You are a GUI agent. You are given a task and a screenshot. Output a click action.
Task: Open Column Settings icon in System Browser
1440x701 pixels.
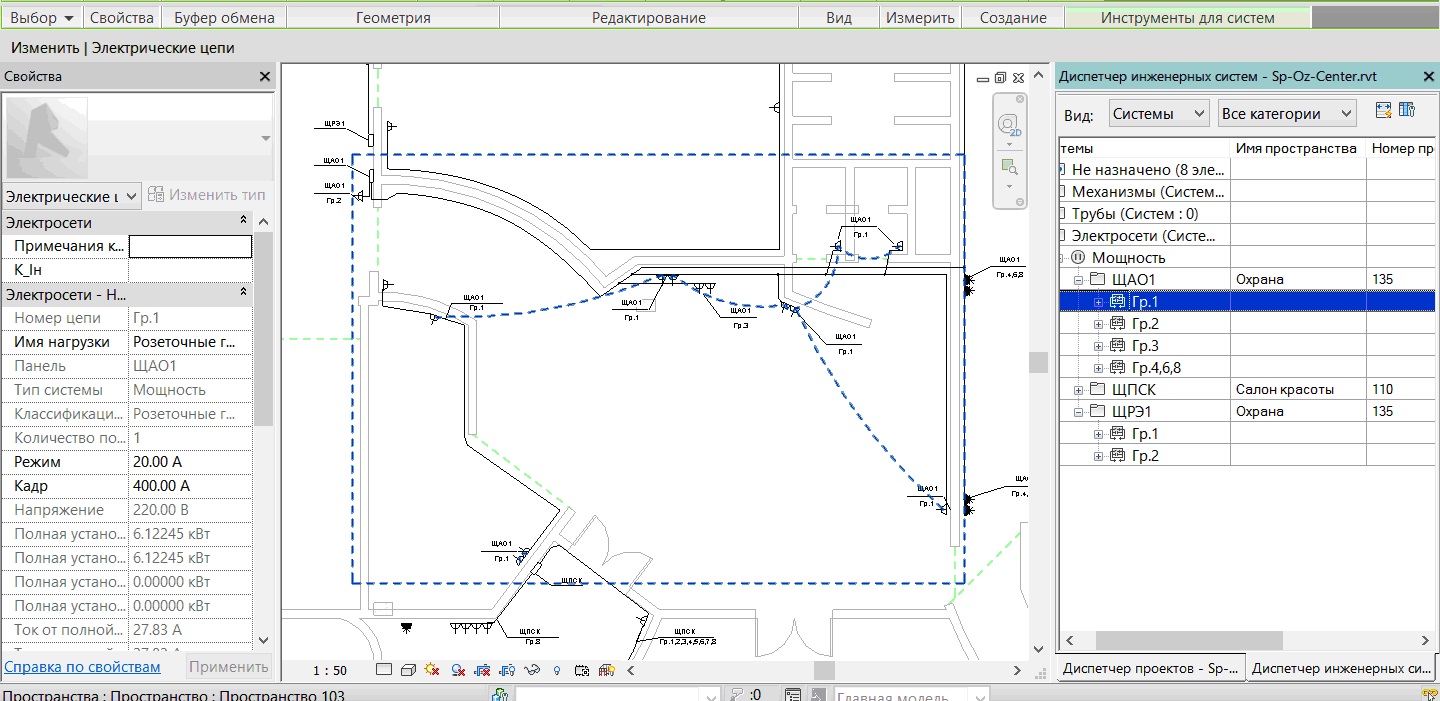[1407, 111]
